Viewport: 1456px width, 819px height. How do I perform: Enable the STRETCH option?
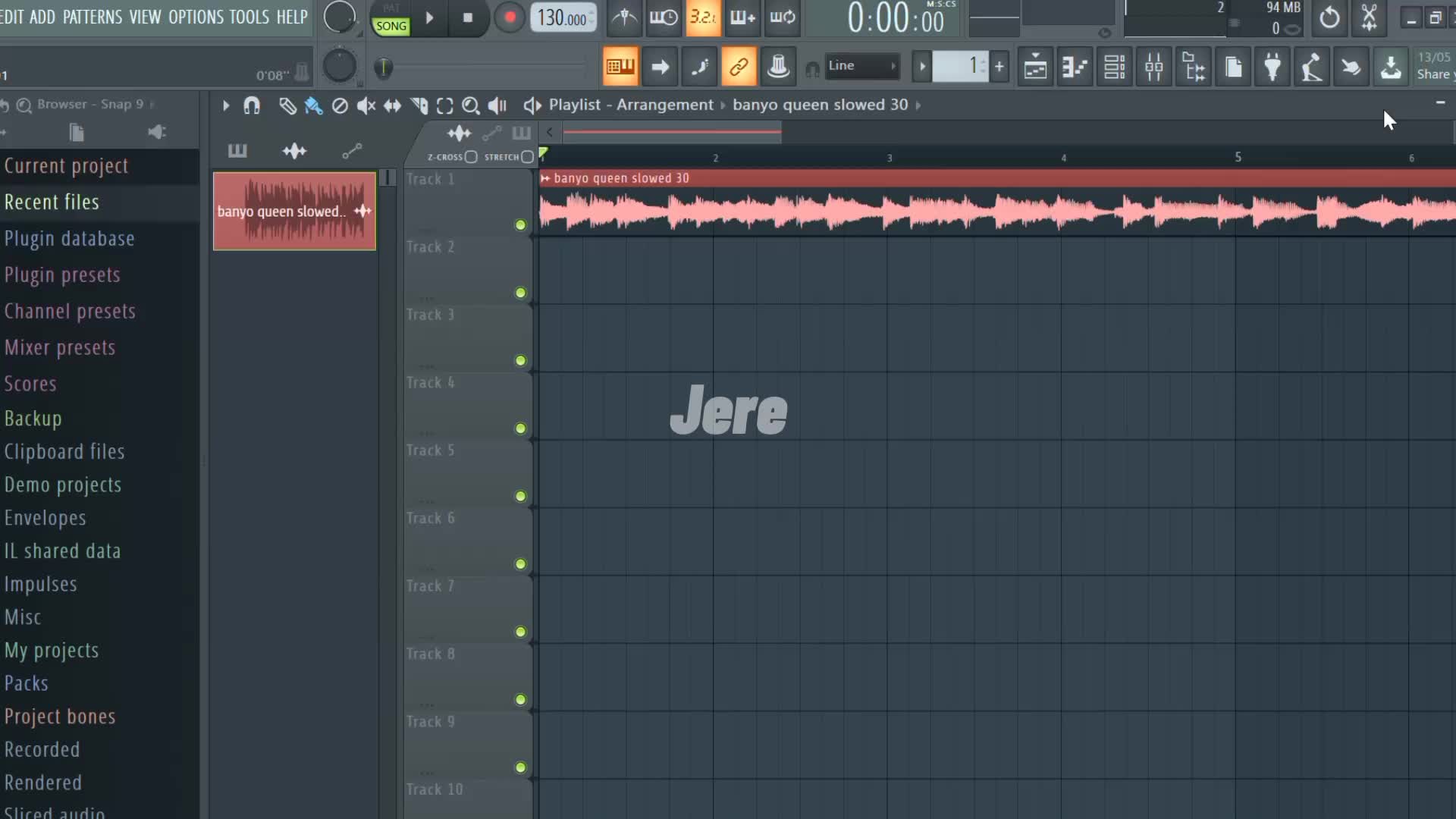click(x=527, y=157)
